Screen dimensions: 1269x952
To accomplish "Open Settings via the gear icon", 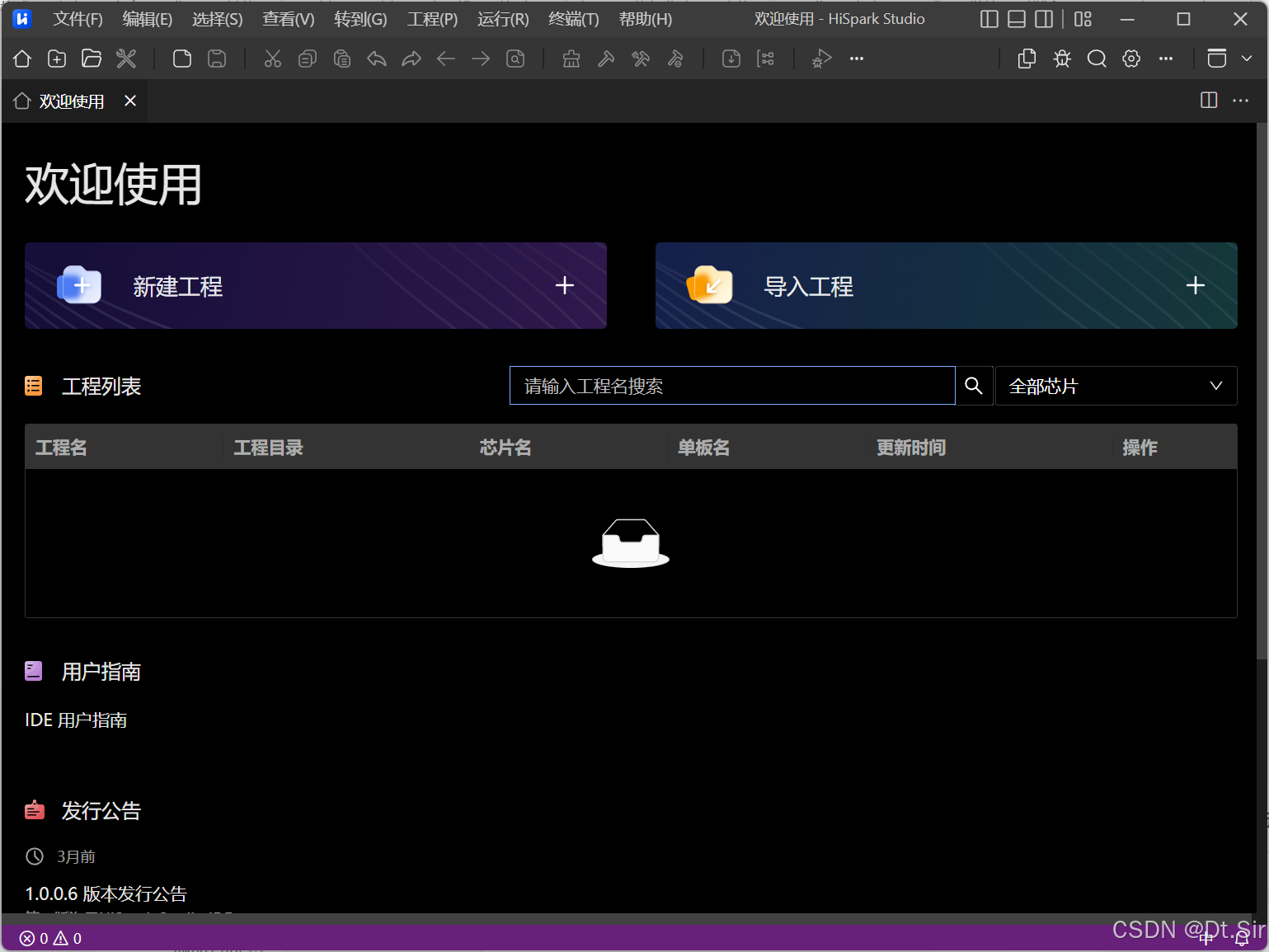I will pos(1130,59).
